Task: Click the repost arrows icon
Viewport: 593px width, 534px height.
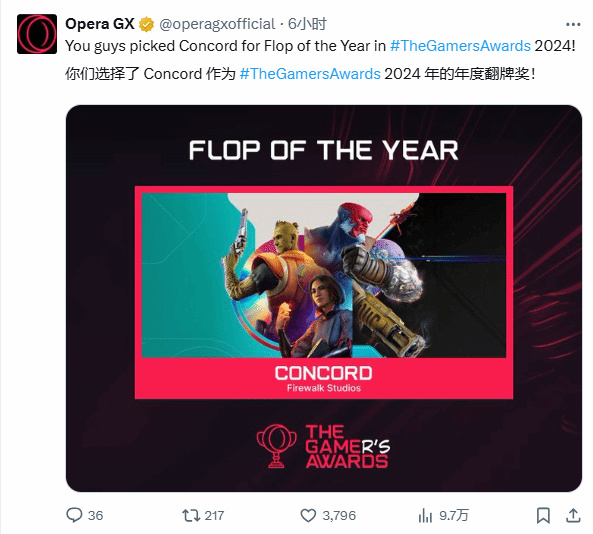Action: tap(191, 515)
